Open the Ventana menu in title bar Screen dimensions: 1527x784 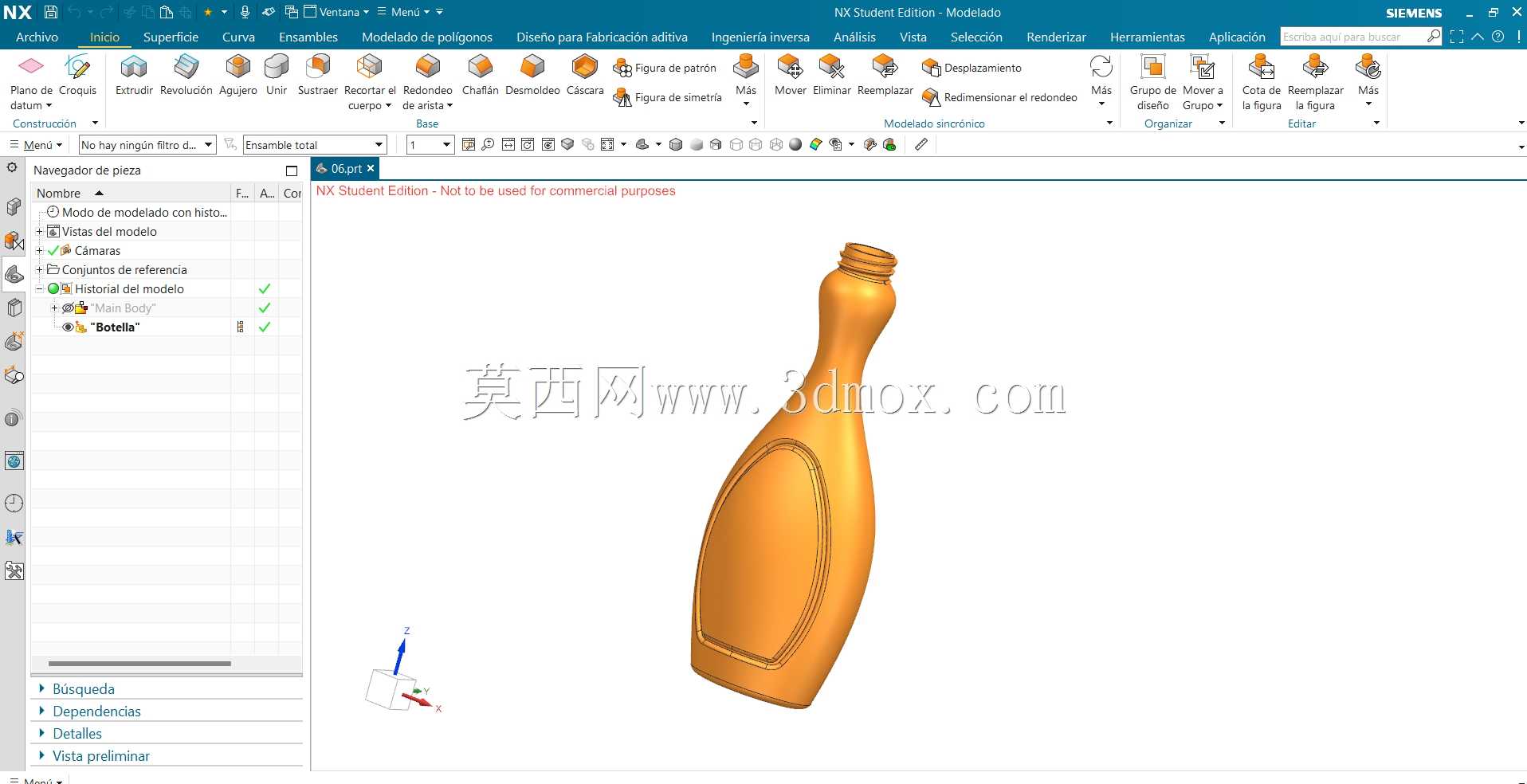click(337, 12)
